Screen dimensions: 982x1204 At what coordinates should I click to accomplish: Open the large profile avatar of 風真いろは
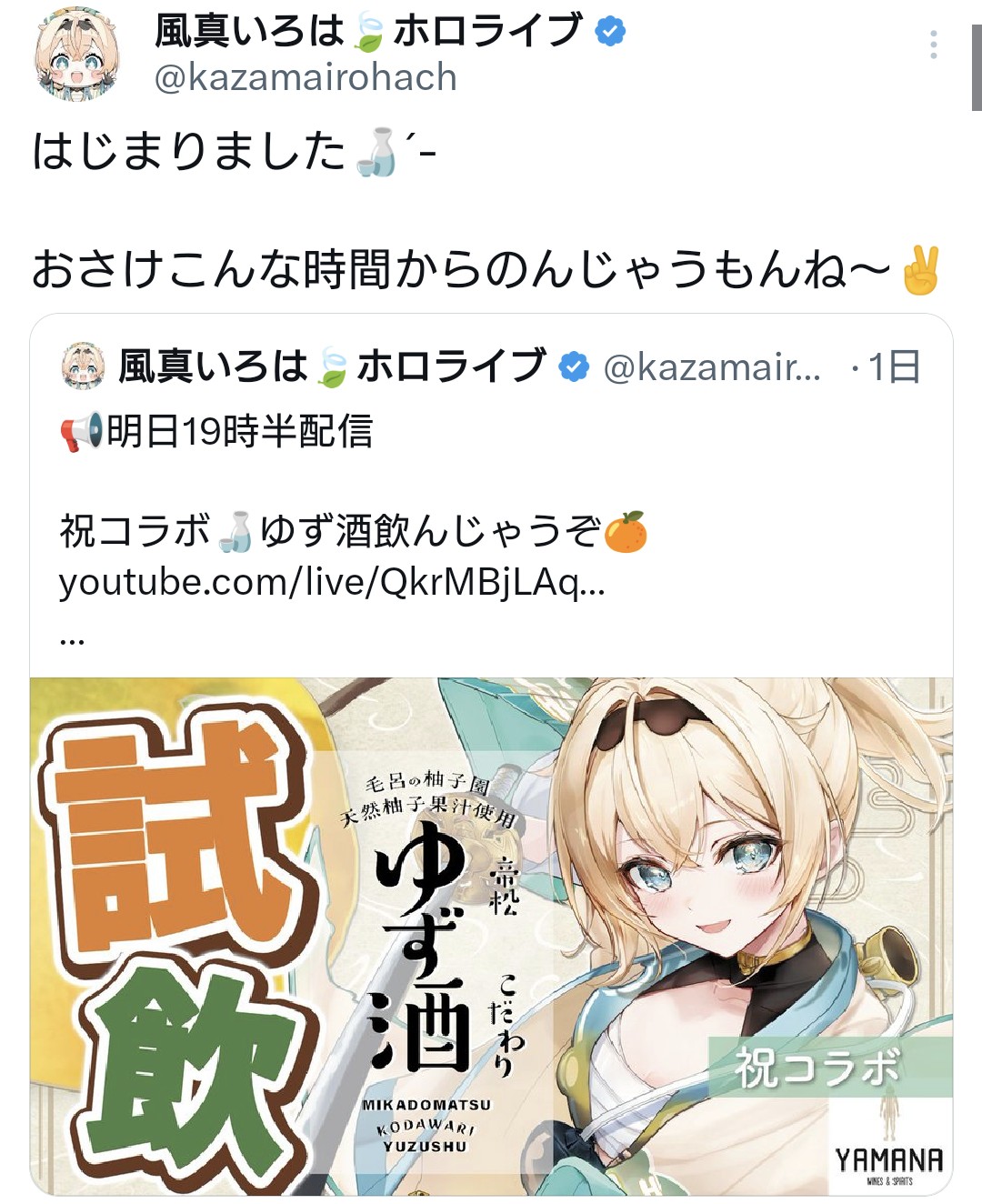click(x=76, y=56)
